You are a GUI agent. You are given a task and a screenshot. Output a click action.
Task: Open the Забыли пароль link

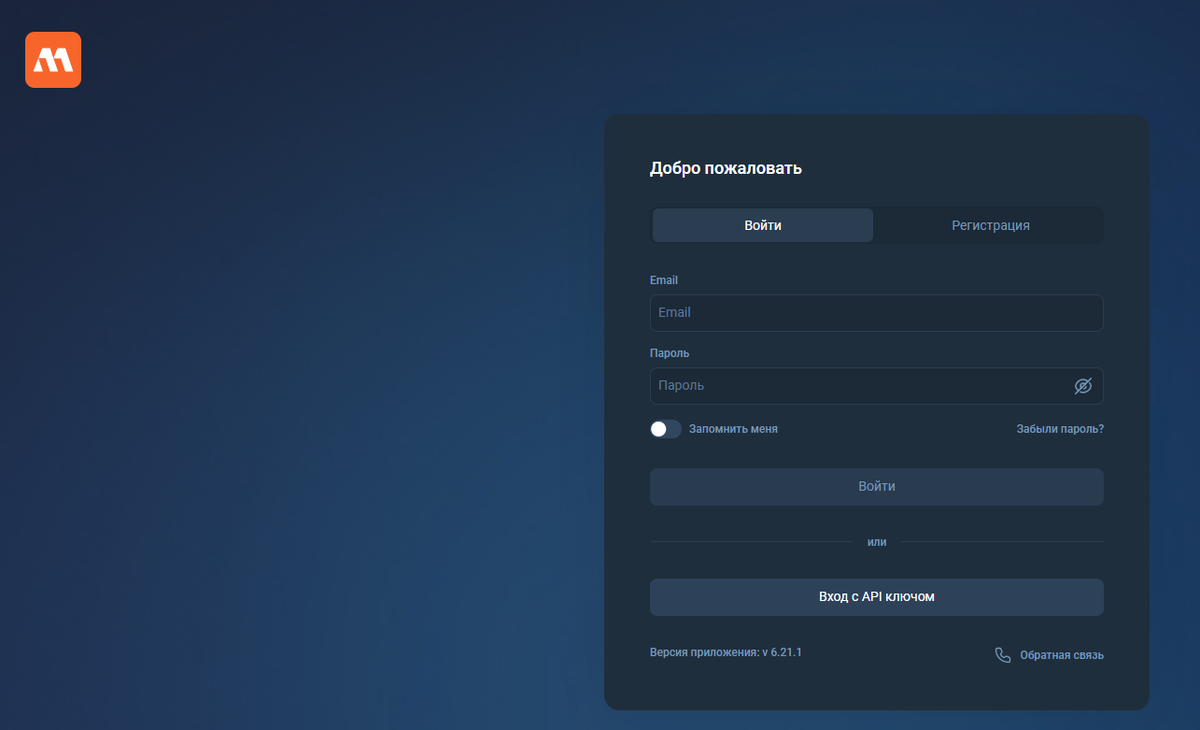coord(1059,428)
